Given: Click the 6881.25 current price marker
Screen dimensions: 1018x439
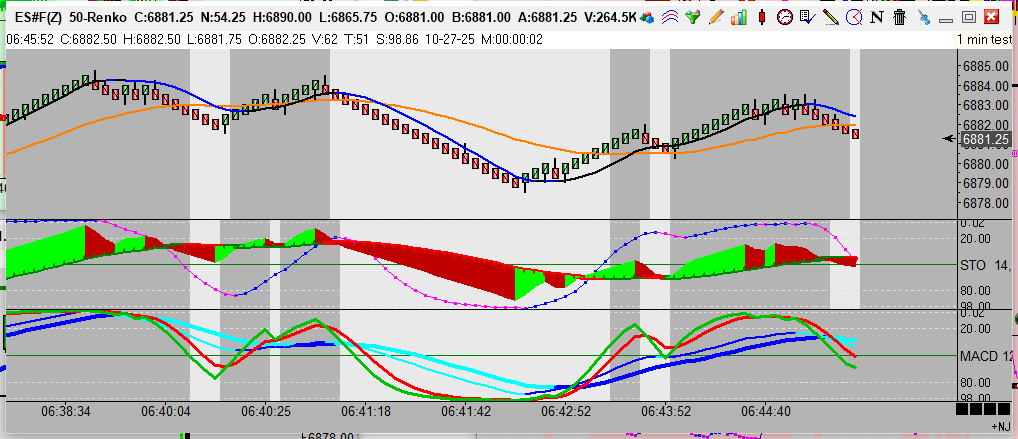Looking at the screenshot, I should [x=980, y=140].
